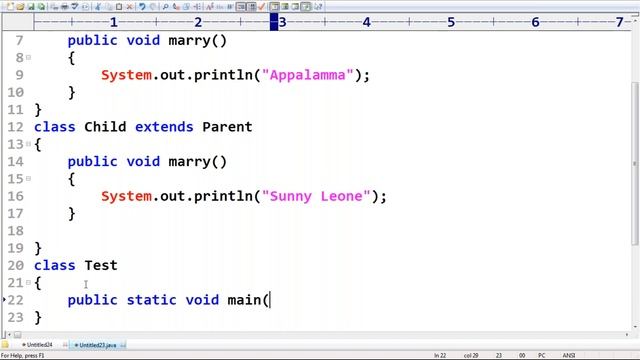Screen dimensions: 640x360
Task: Click the "PC" status bar entry
Action: point(542,356)
